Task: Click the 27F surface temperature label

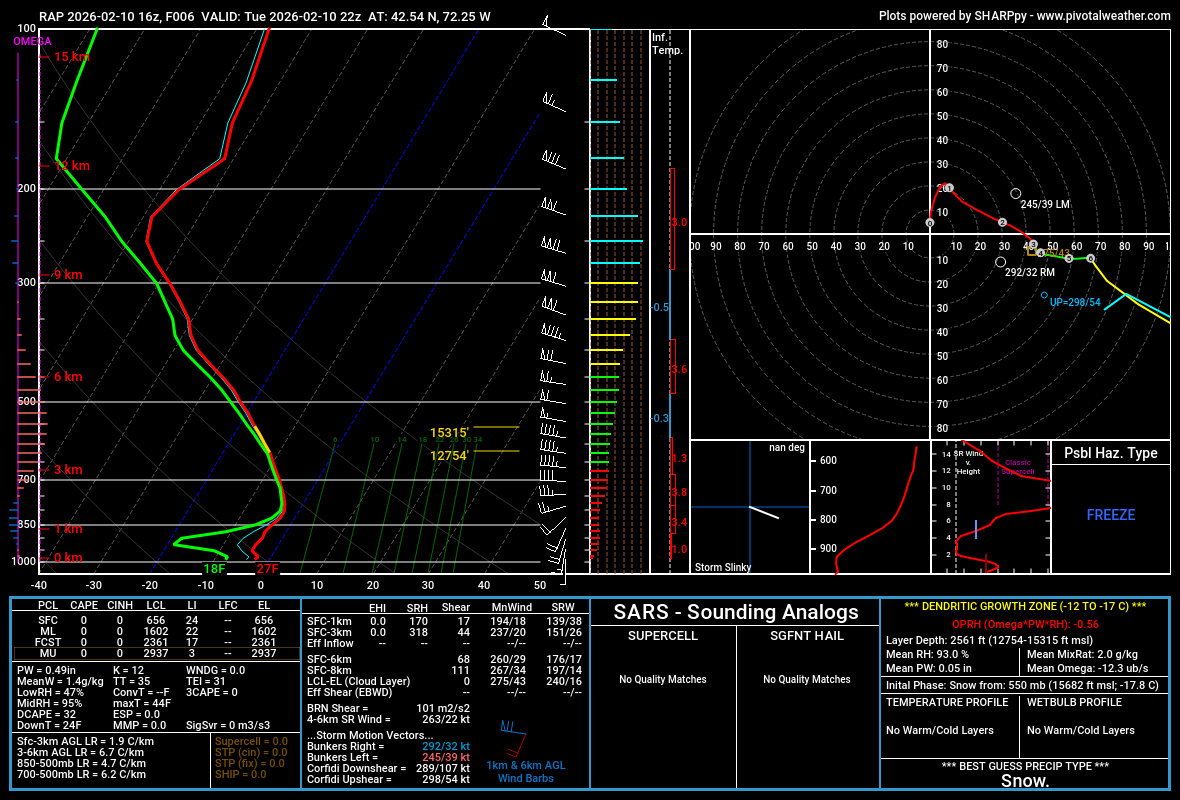Action: point(267,569)
